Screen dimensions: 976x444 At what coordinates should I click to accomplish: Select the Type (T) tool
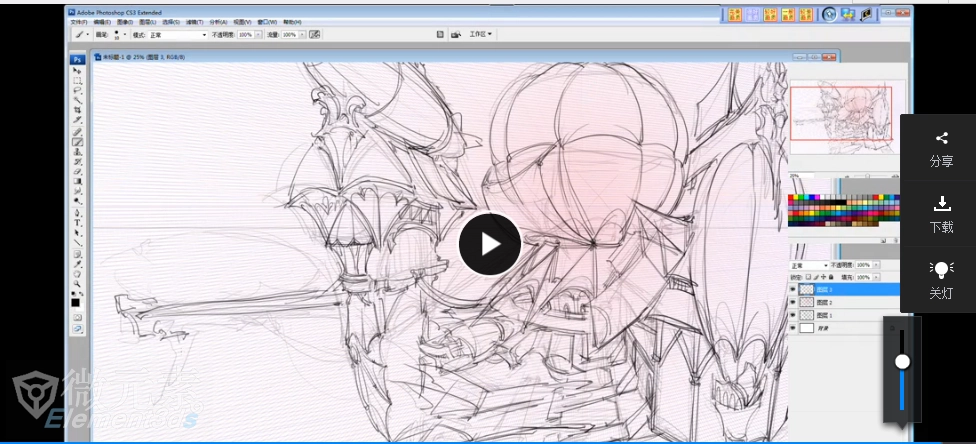click(77, 222)
